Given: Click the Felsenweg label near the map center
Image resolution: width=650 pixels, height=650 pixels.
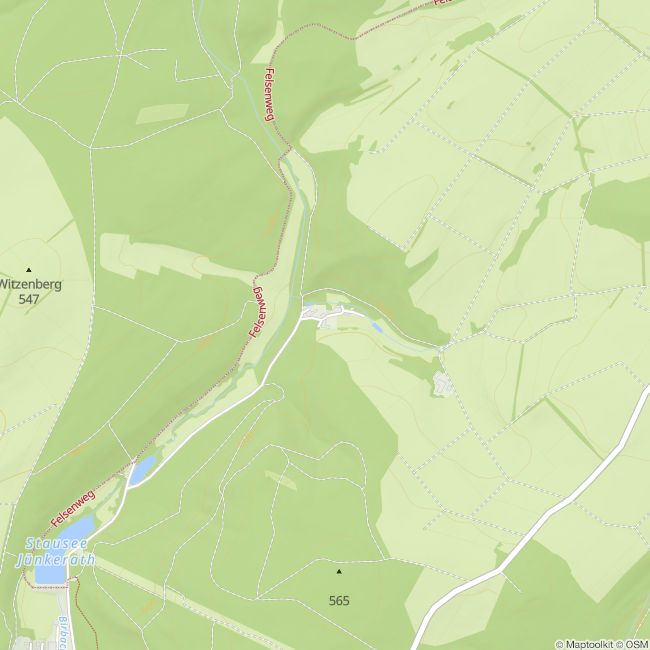Looking at the screenshot, I should [x=258, y=312].
